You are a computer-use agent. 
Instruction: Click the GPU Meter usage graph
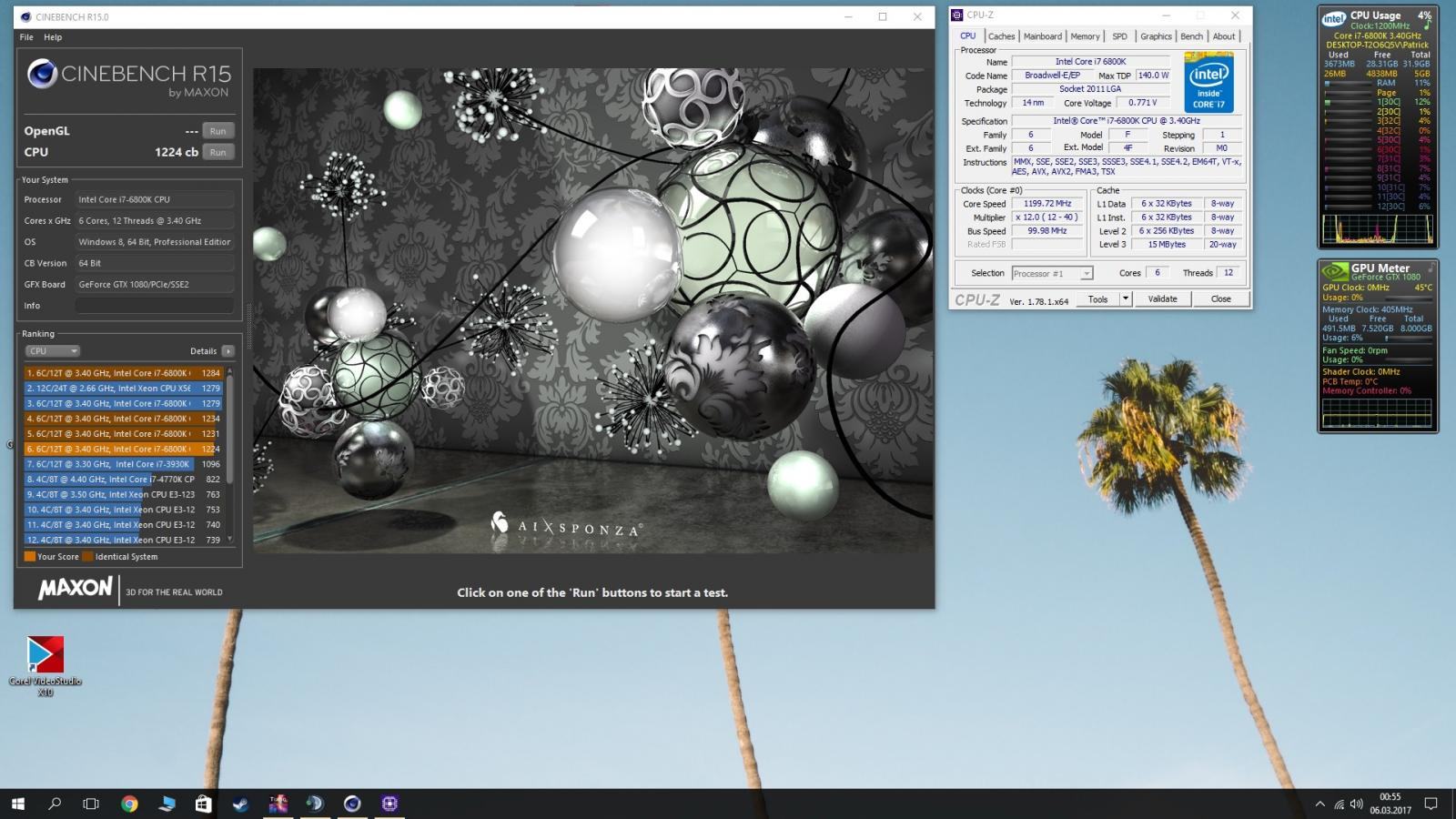pos(1377,413)
